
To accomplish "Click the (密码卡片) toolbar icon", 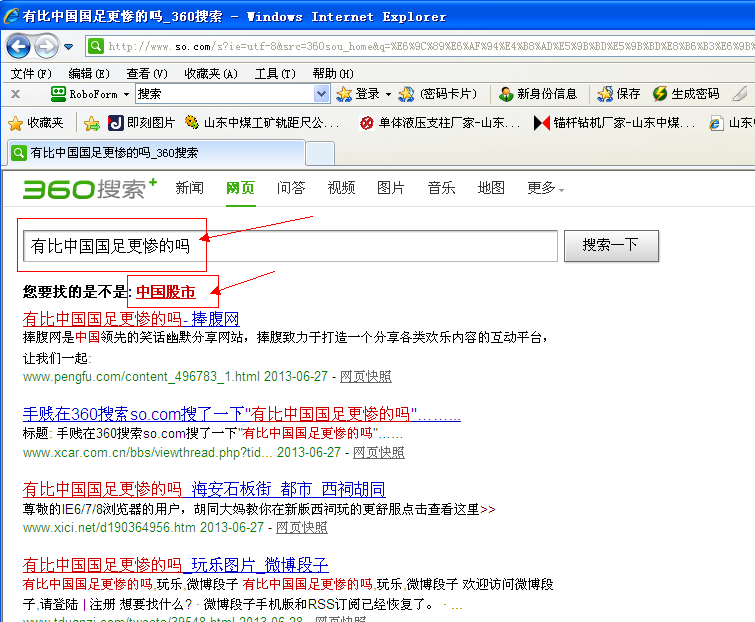I will [406, 94].
